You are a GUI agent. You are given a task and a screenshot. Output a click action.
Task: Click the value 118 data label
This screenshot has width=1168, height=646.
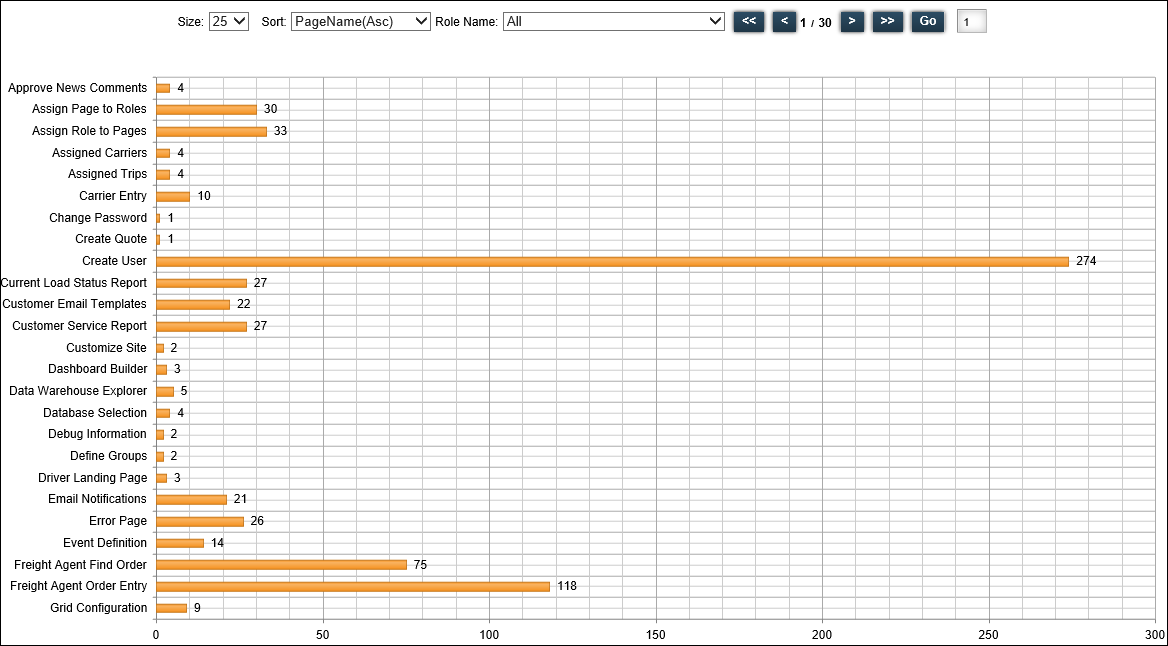[x=567, y=586]
